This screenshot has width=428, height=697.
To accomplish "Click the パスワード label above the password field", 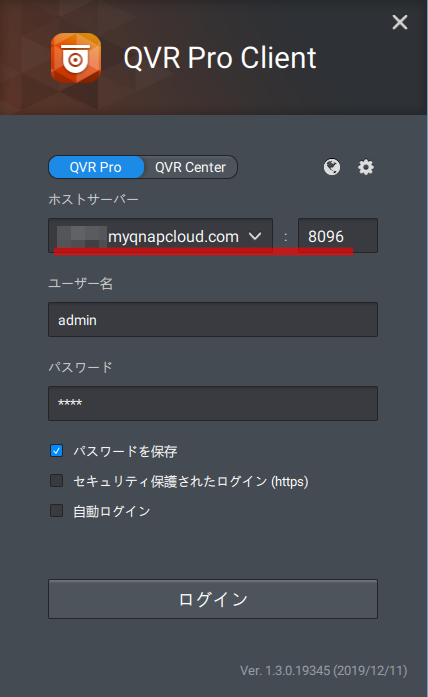I will coord(80,367).
